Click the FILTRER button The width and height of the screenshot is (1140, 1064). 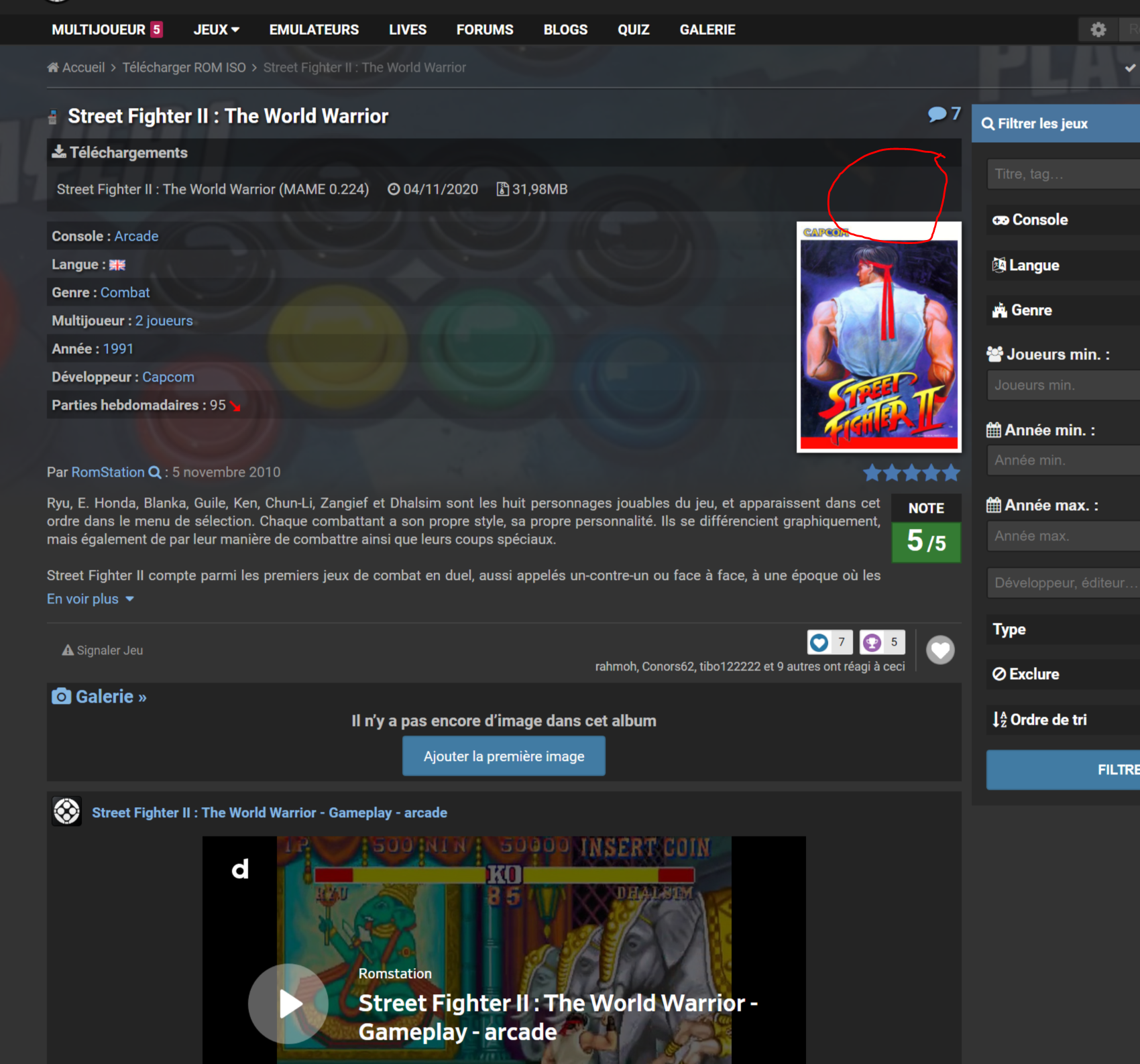[1064, 770]
